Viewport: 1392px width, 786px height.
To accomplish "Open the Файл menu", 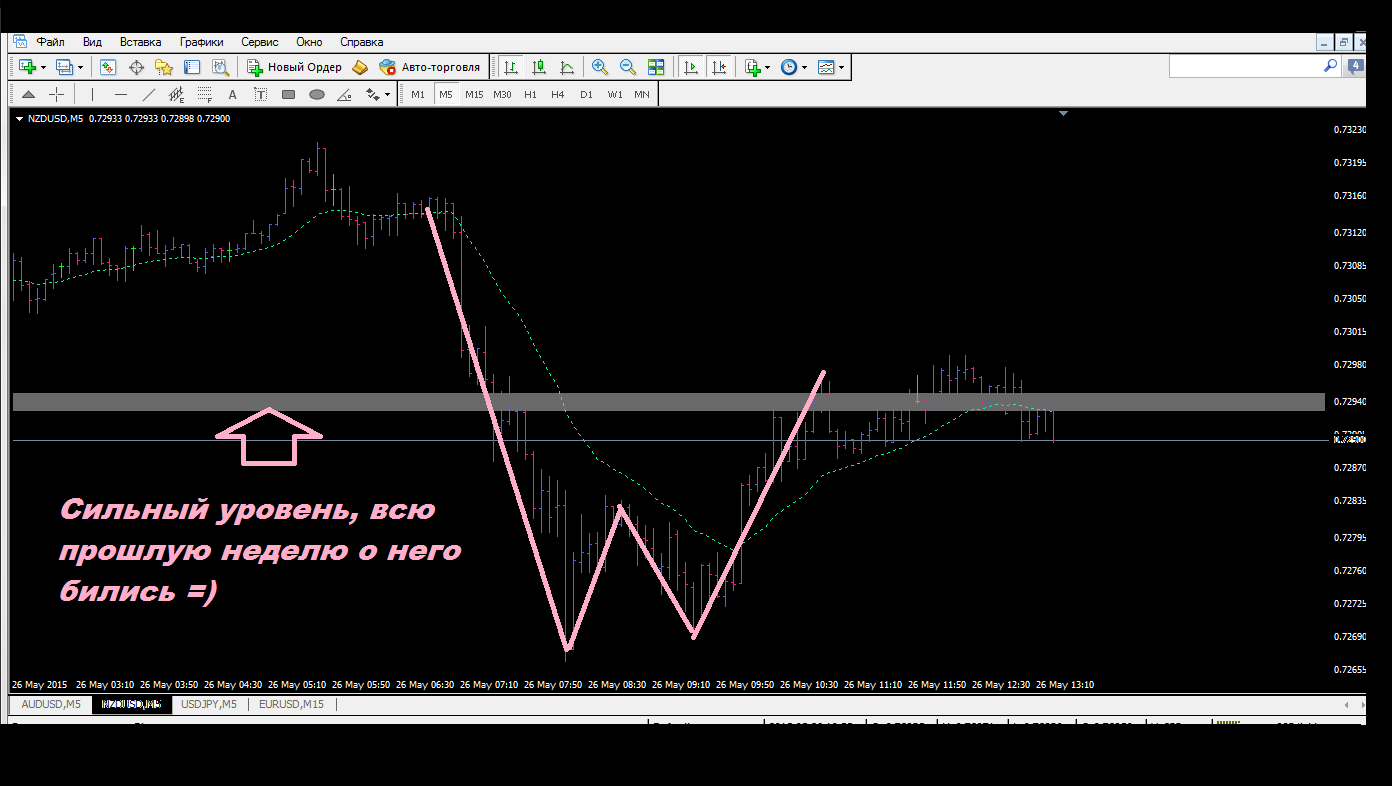I will click(x=51, y=42).
